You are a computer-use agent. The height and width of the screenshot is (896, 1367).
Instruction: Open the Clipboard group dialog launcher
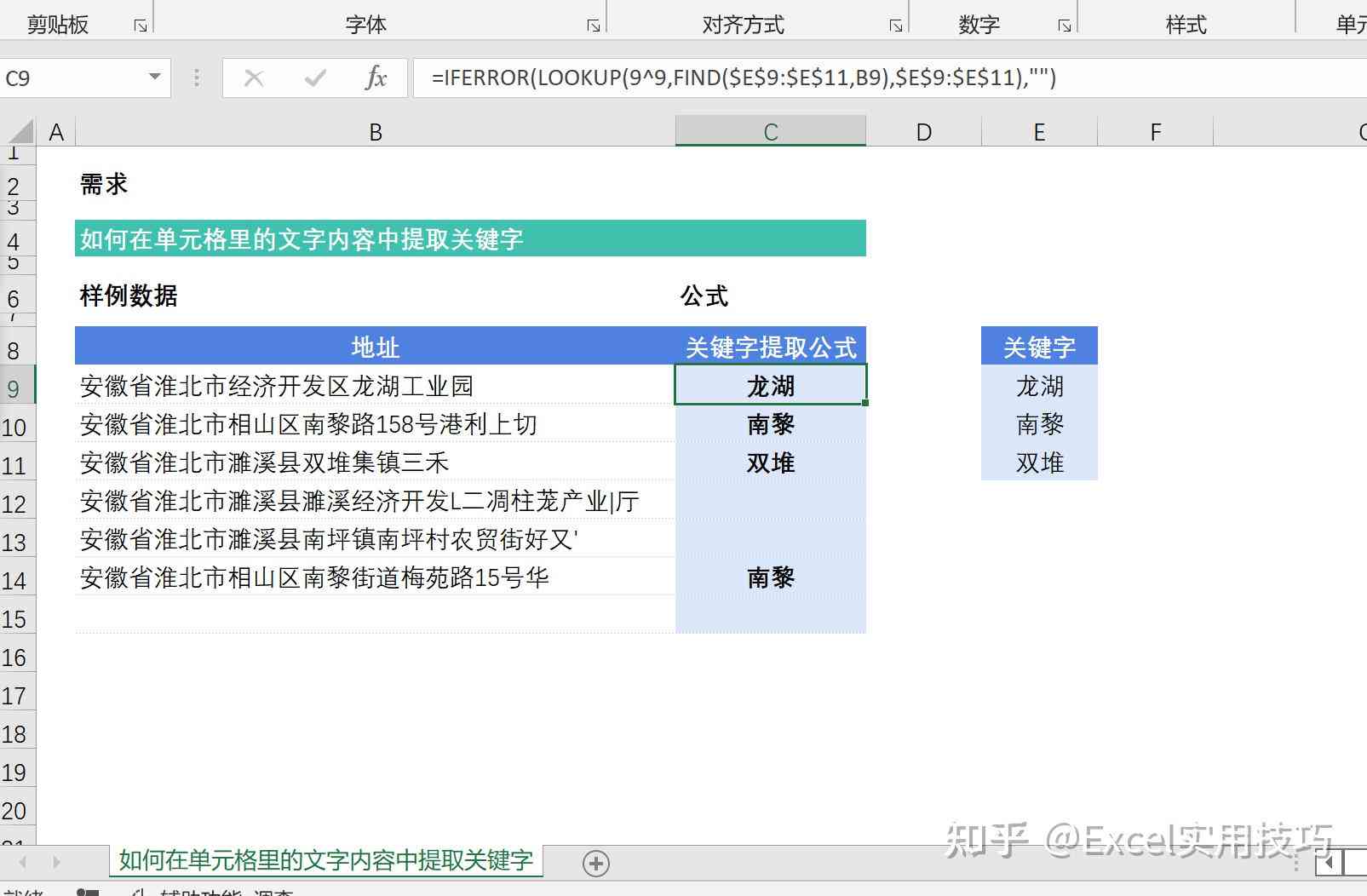coord(141,26)
